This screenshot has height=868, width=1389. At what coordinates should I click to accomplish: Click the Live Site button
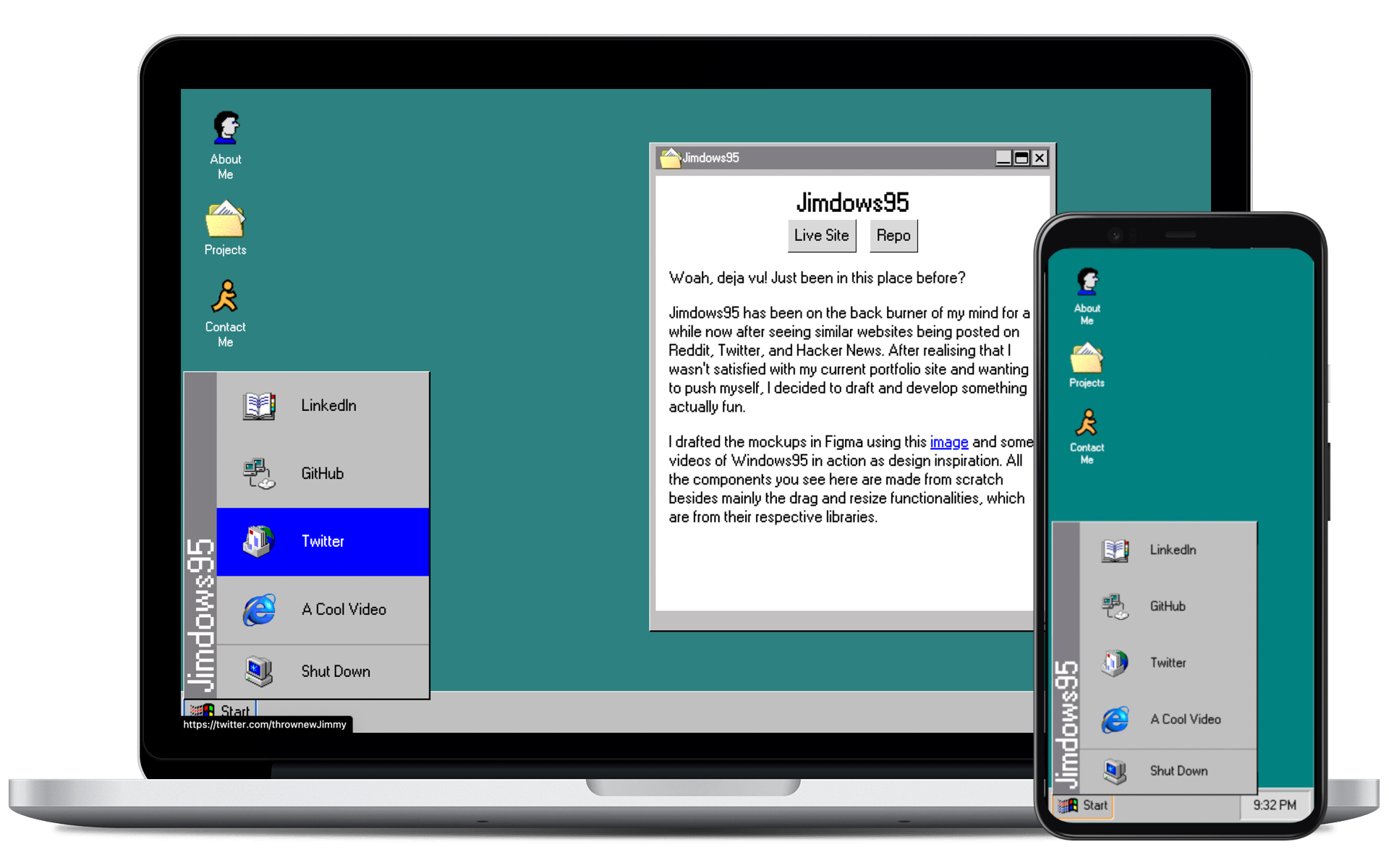pyautogui.click(x=821, y=235)
